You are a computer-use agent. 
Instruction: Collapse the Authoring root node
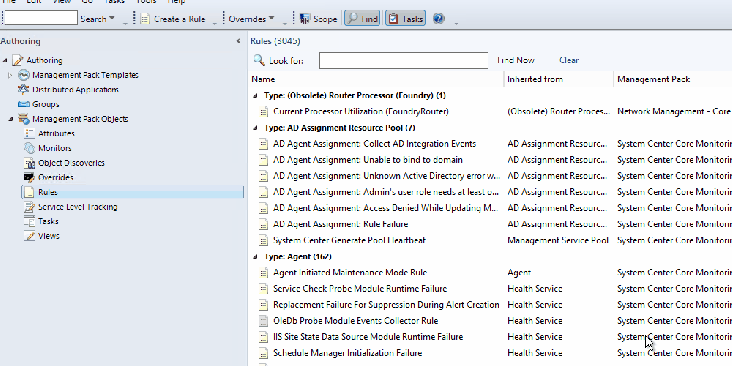coord(5,60)
